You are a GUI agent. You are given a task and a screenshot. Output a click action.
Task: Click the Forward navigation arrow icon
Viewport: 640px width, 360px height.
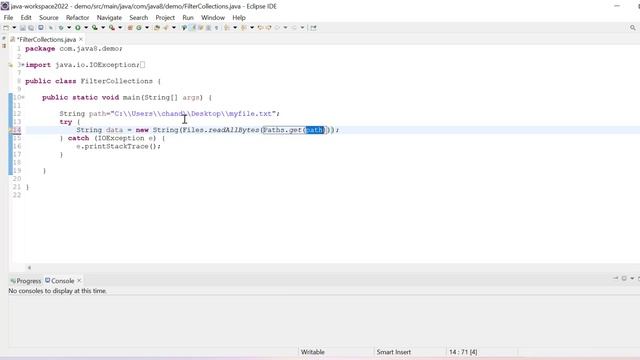click(294, 28)
